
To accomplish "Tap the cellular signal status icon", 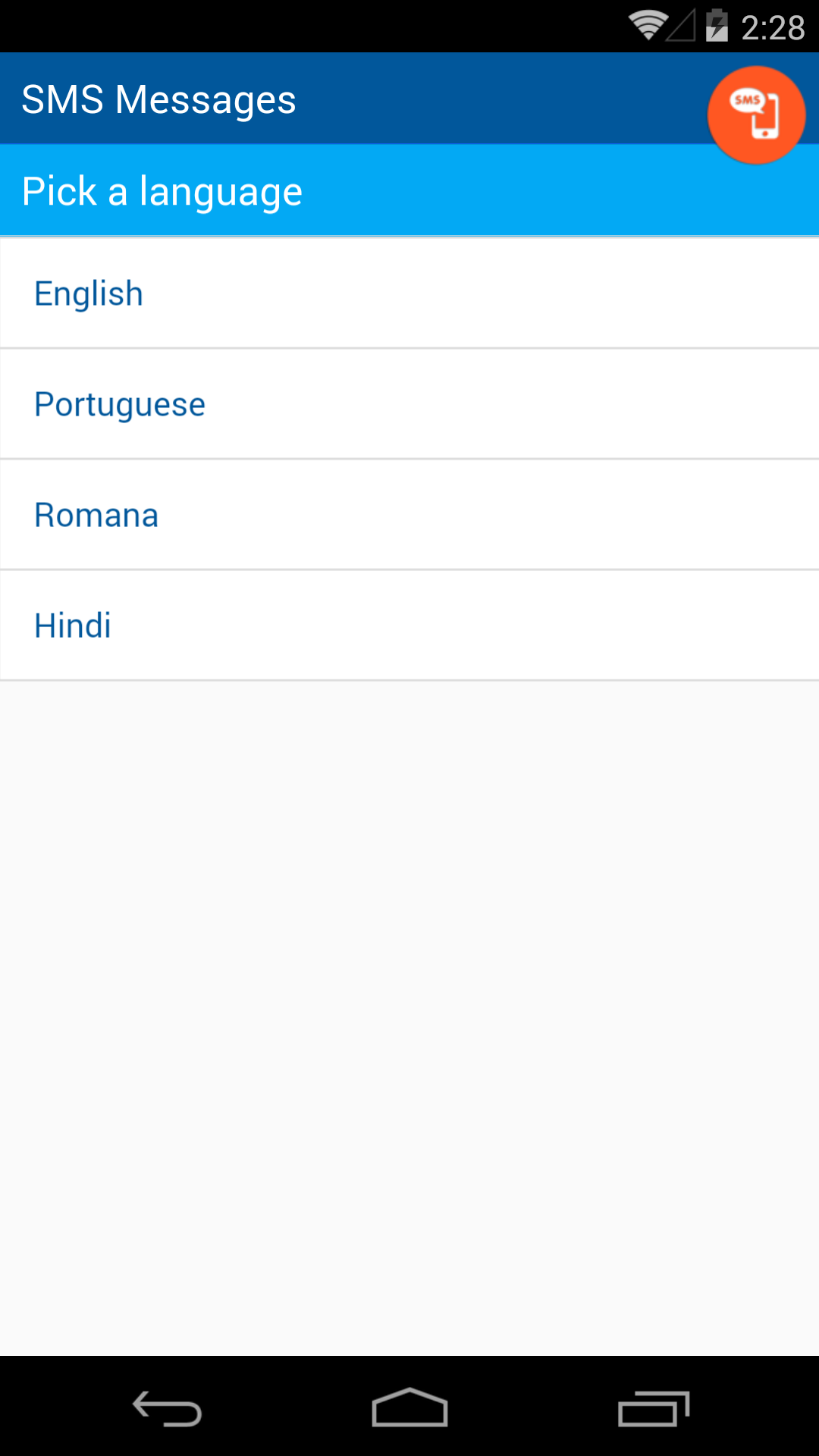I will pos(681,27).
